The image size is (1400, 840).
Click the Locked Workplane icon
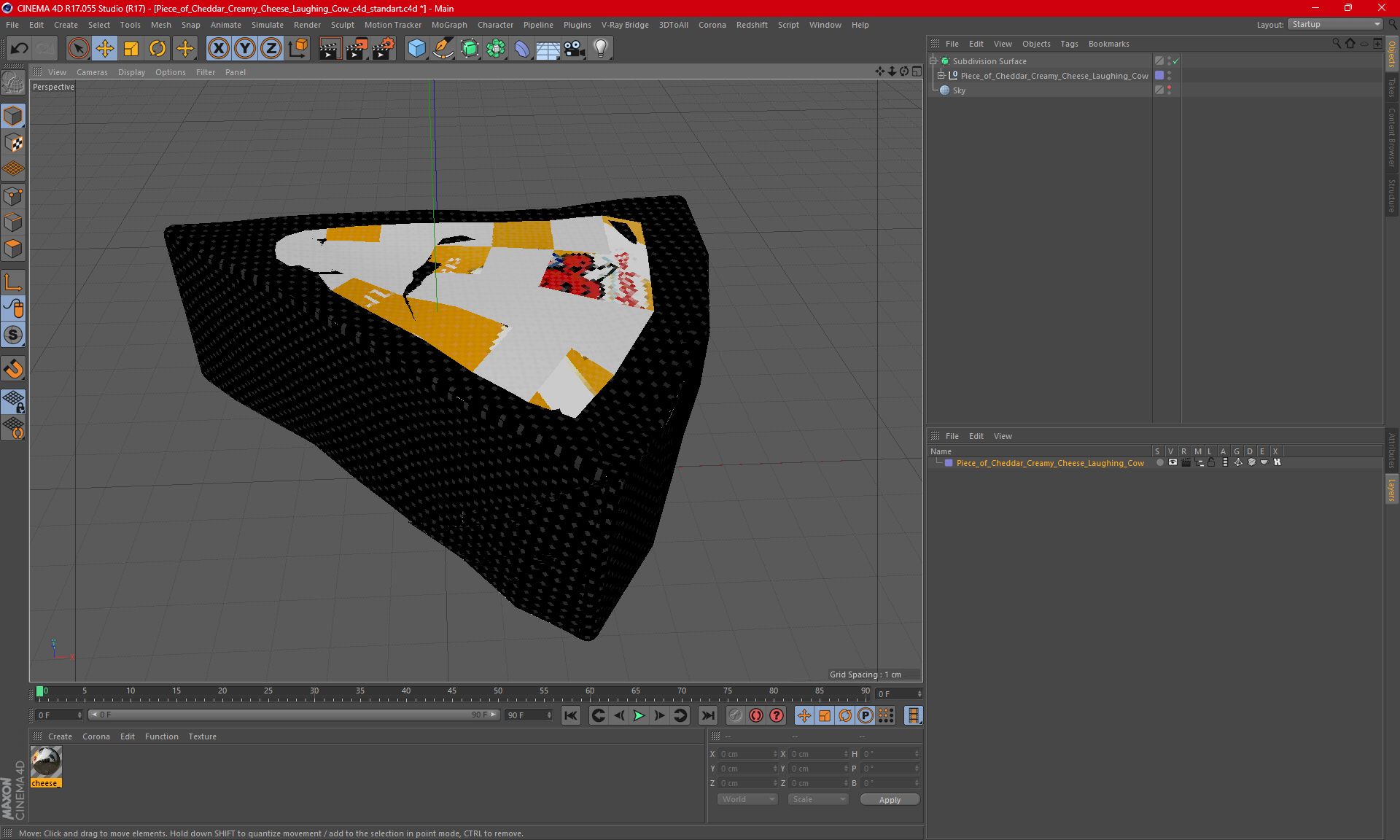pos(13,401)
